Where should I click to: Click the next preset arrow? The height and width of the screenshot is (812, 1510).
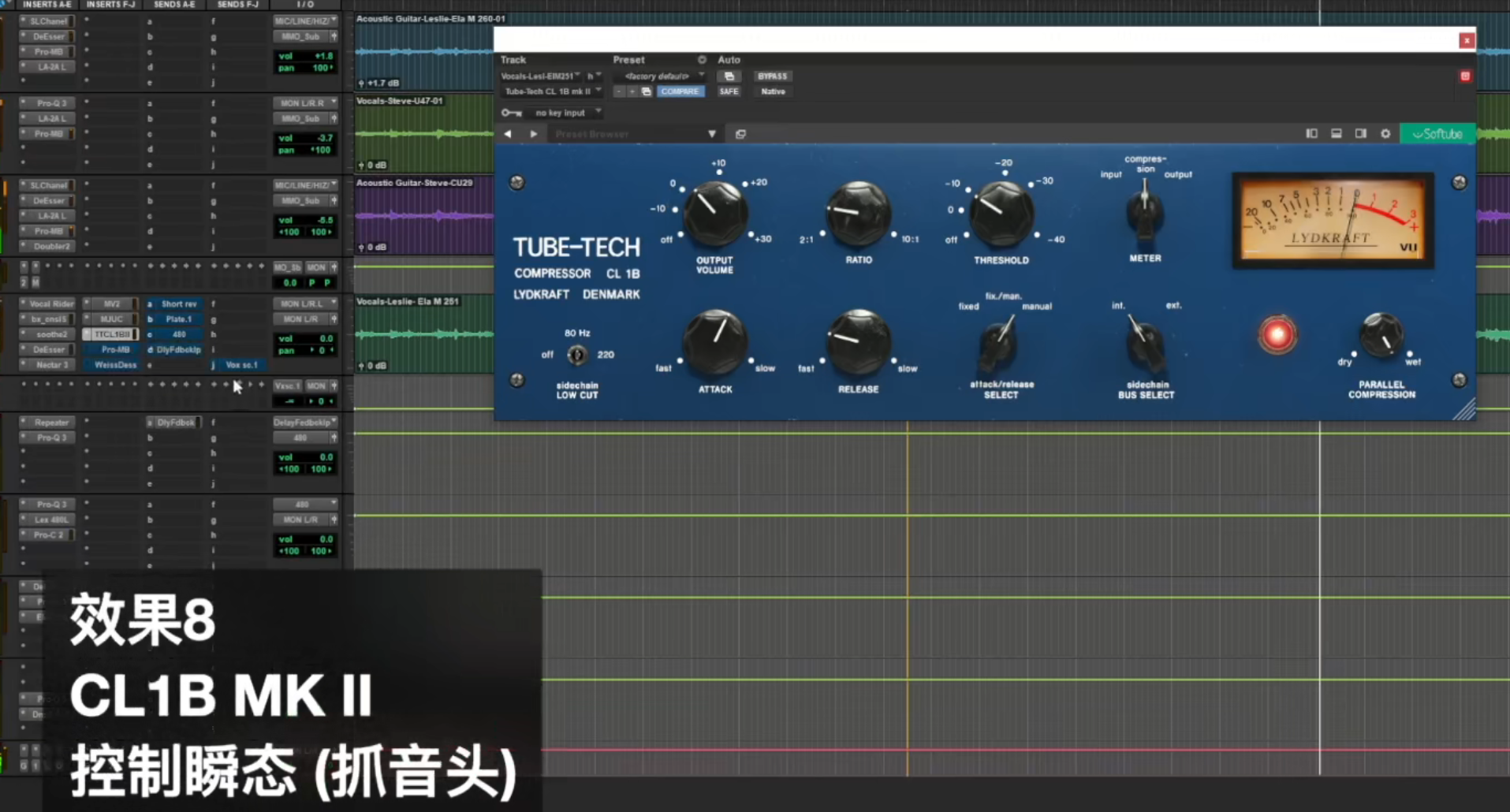(x=534, y=134)
